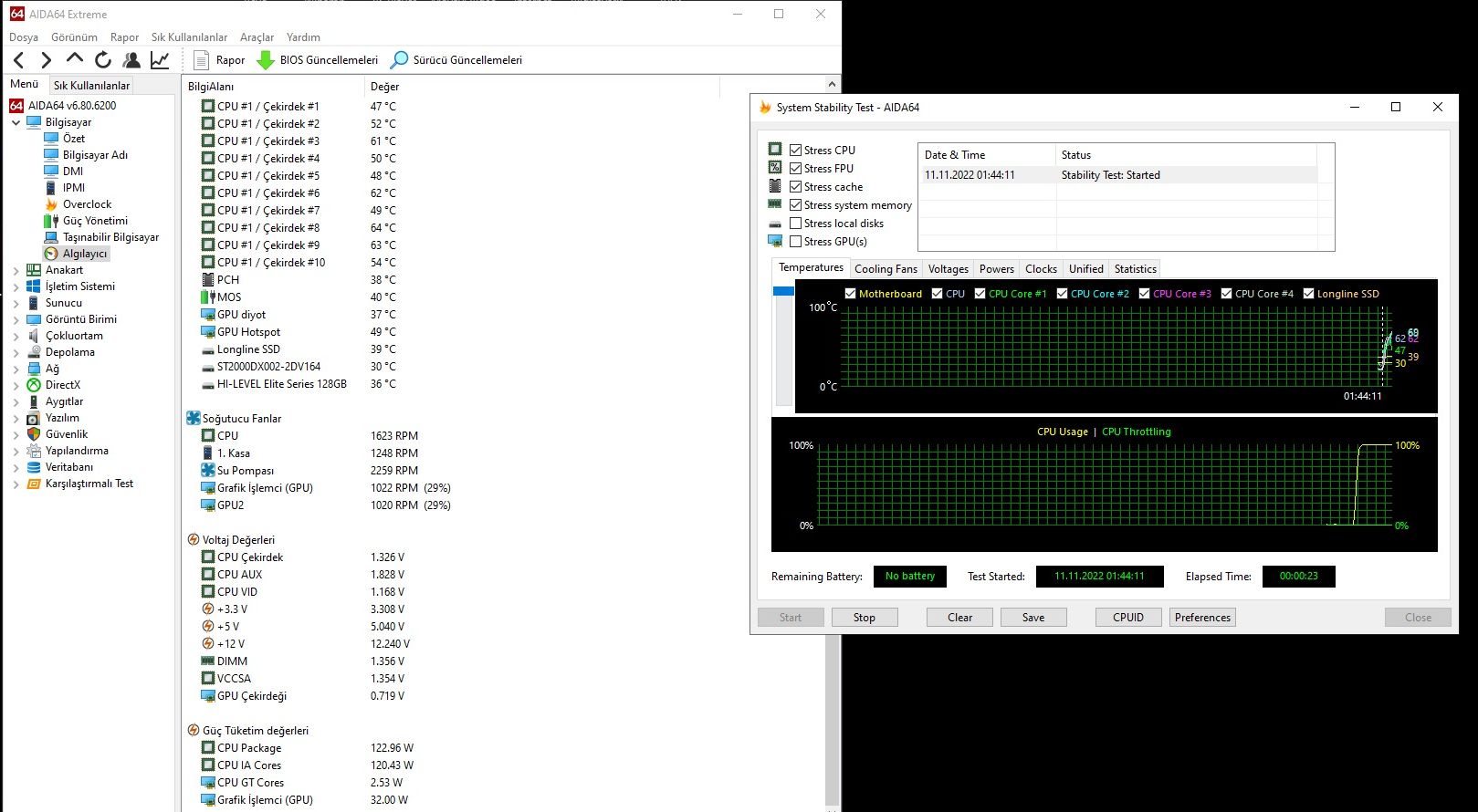Toggle the Longline SSD graph checkbox
The height and width of the screenshot is (812, 1478).
(1309, 294)
